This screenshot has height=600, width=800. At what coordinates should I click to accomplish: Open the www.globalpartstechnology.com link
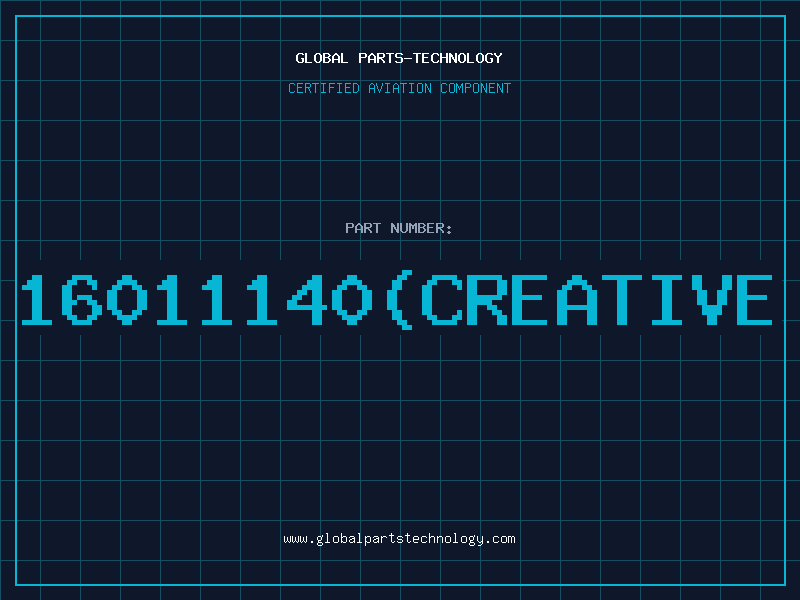399,539
